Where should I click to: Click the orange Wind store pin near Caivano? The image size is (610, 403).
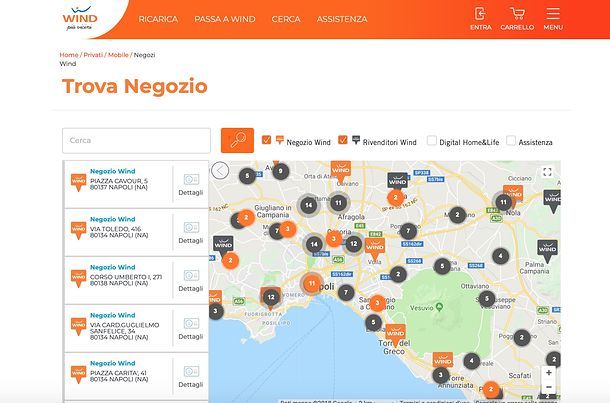341,172
